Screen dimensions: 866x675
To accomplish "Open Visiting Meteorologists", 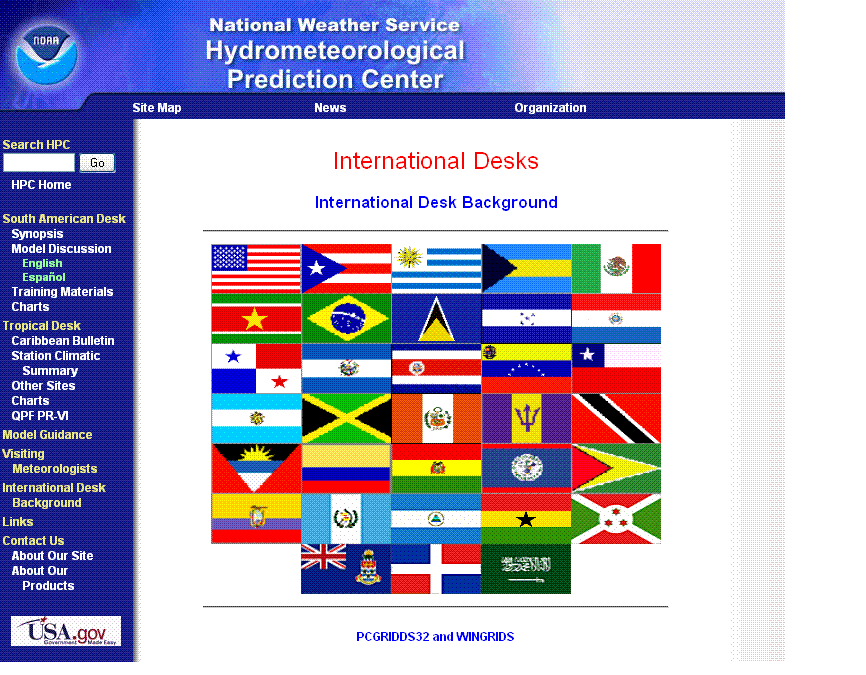I will click(50, 461).
